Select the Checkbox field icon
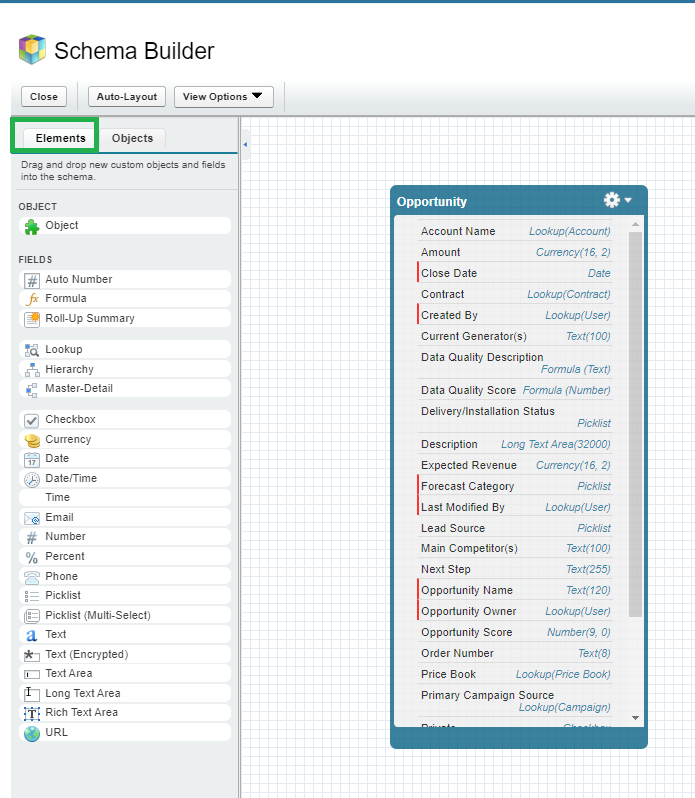Image resolution: width=695 pixels, height=798 pixels. 32,420
